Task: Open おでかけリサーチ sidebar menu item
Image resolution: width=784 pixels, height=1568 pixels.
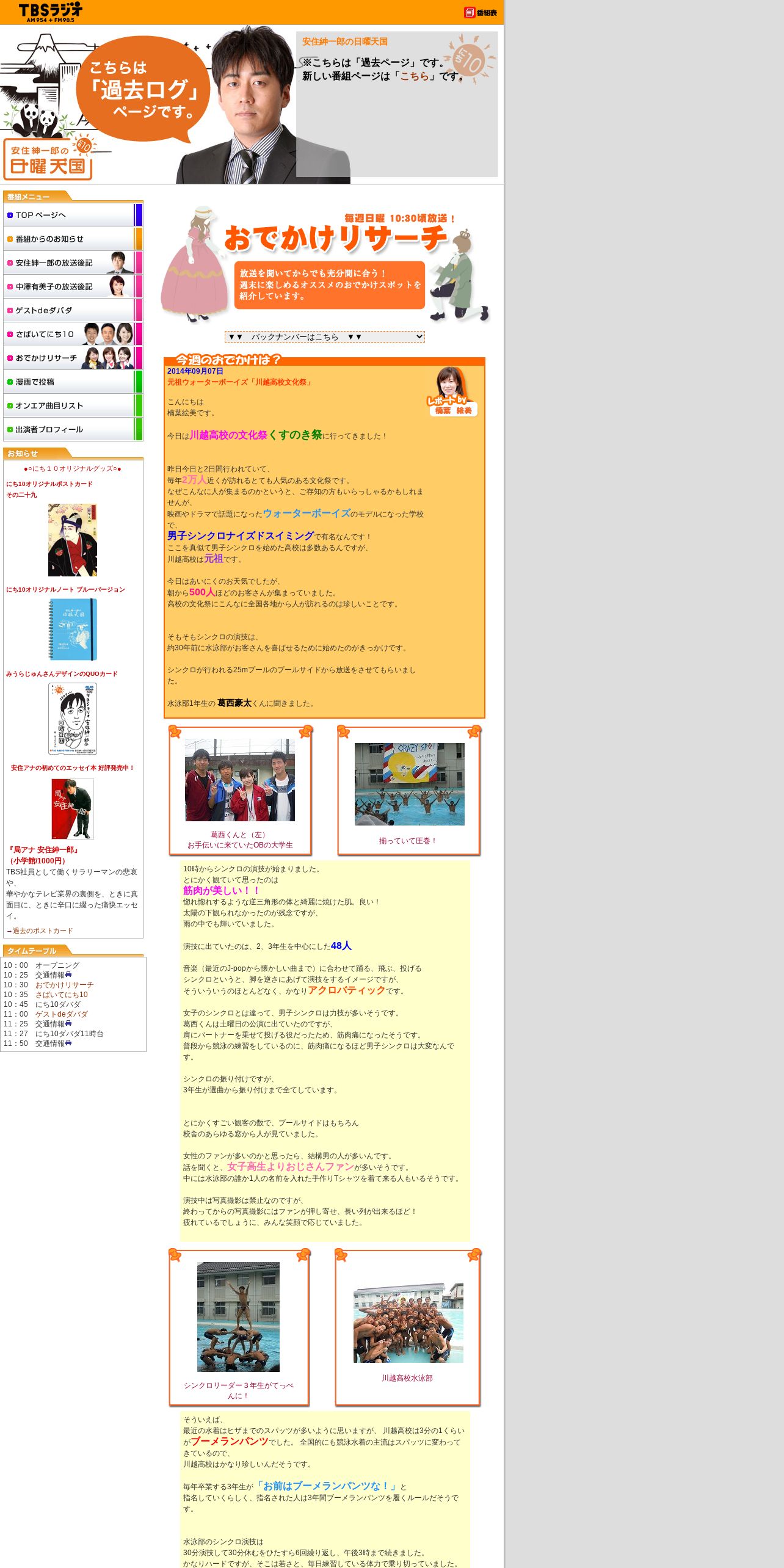Action: [x=73, y=358]
